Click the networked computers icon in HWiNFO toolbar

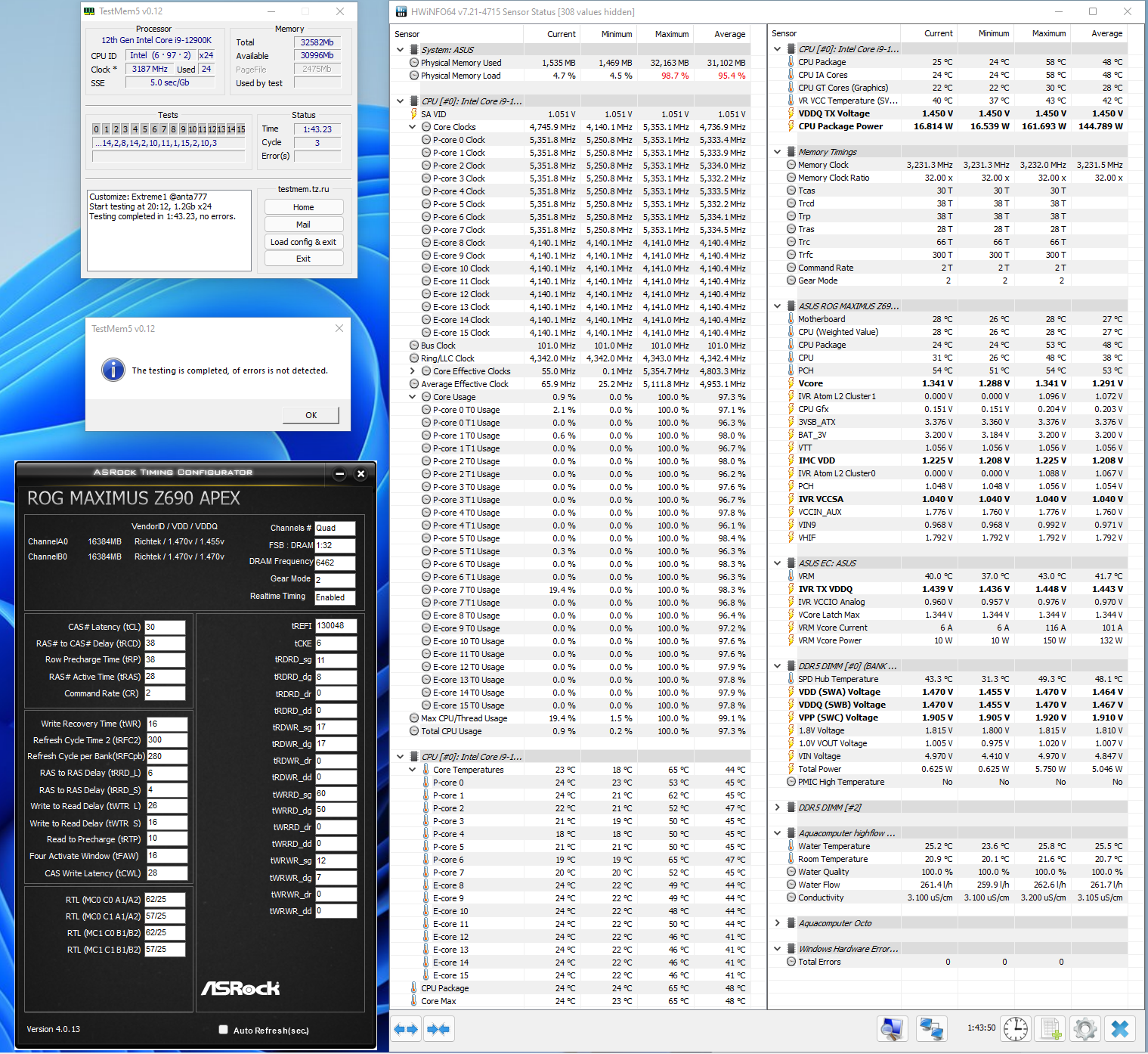tap(932, 1029)
